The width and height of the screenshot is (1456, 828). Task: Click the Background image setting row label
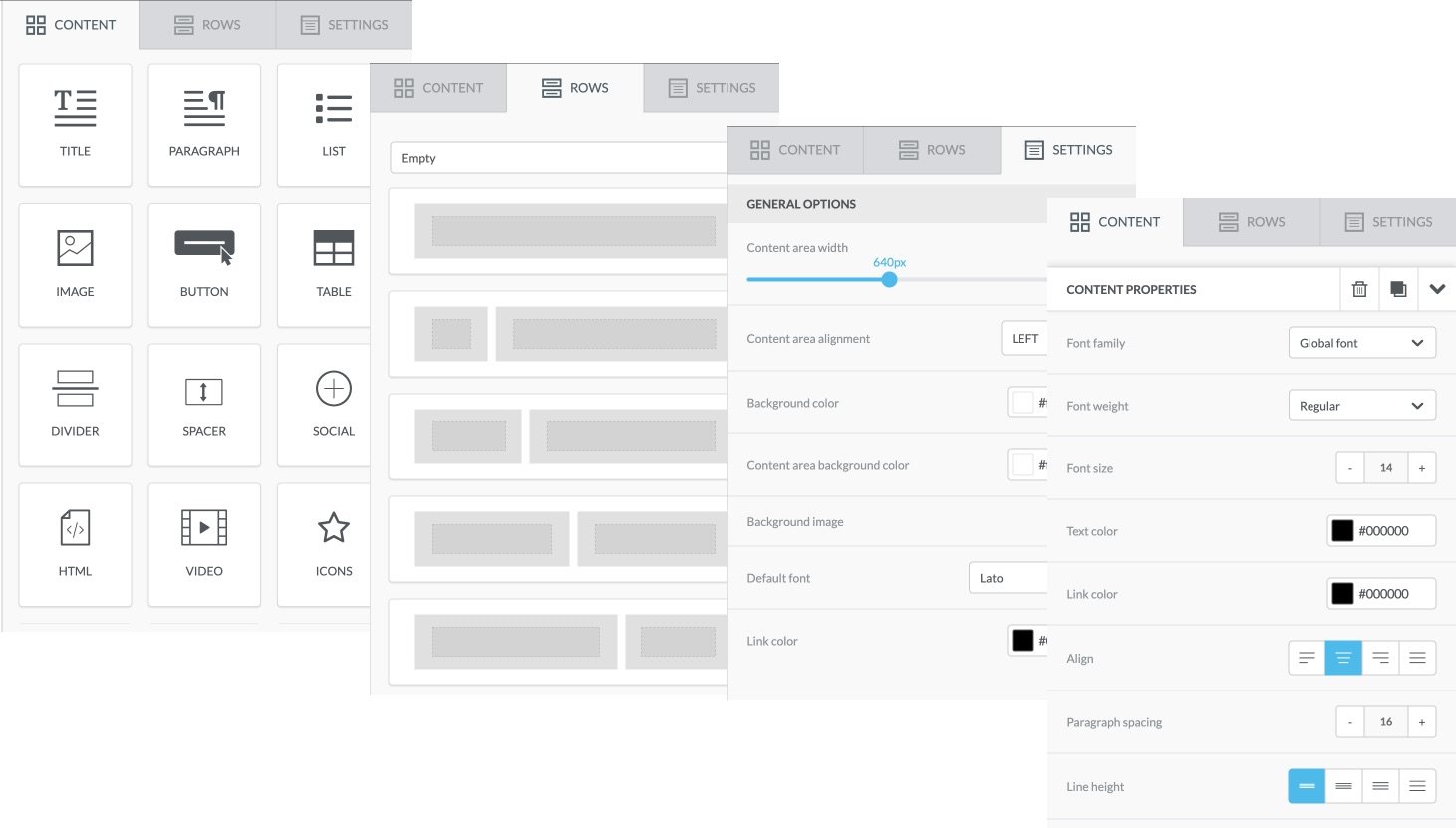(795, 522)
